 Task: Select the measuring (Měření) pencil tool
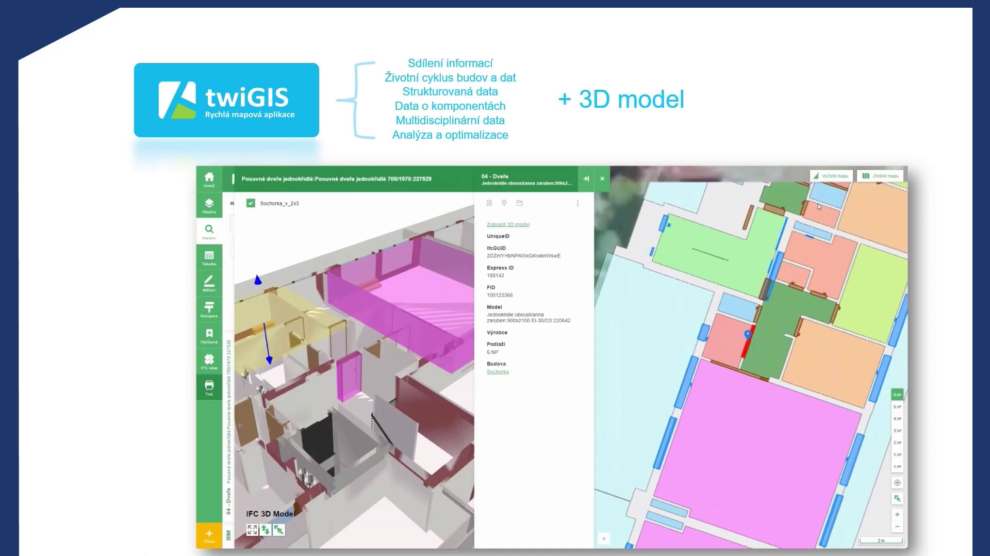point(209,283)
